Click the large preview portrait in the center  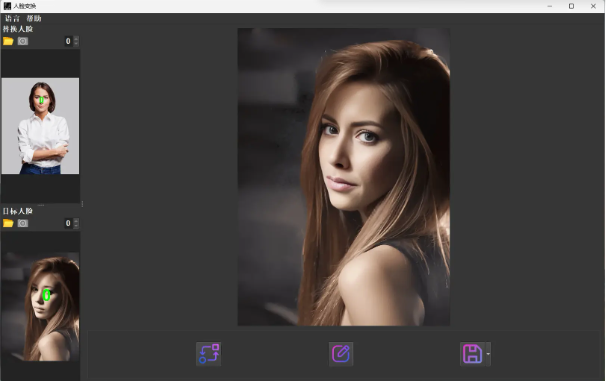(x=344, y=177)
